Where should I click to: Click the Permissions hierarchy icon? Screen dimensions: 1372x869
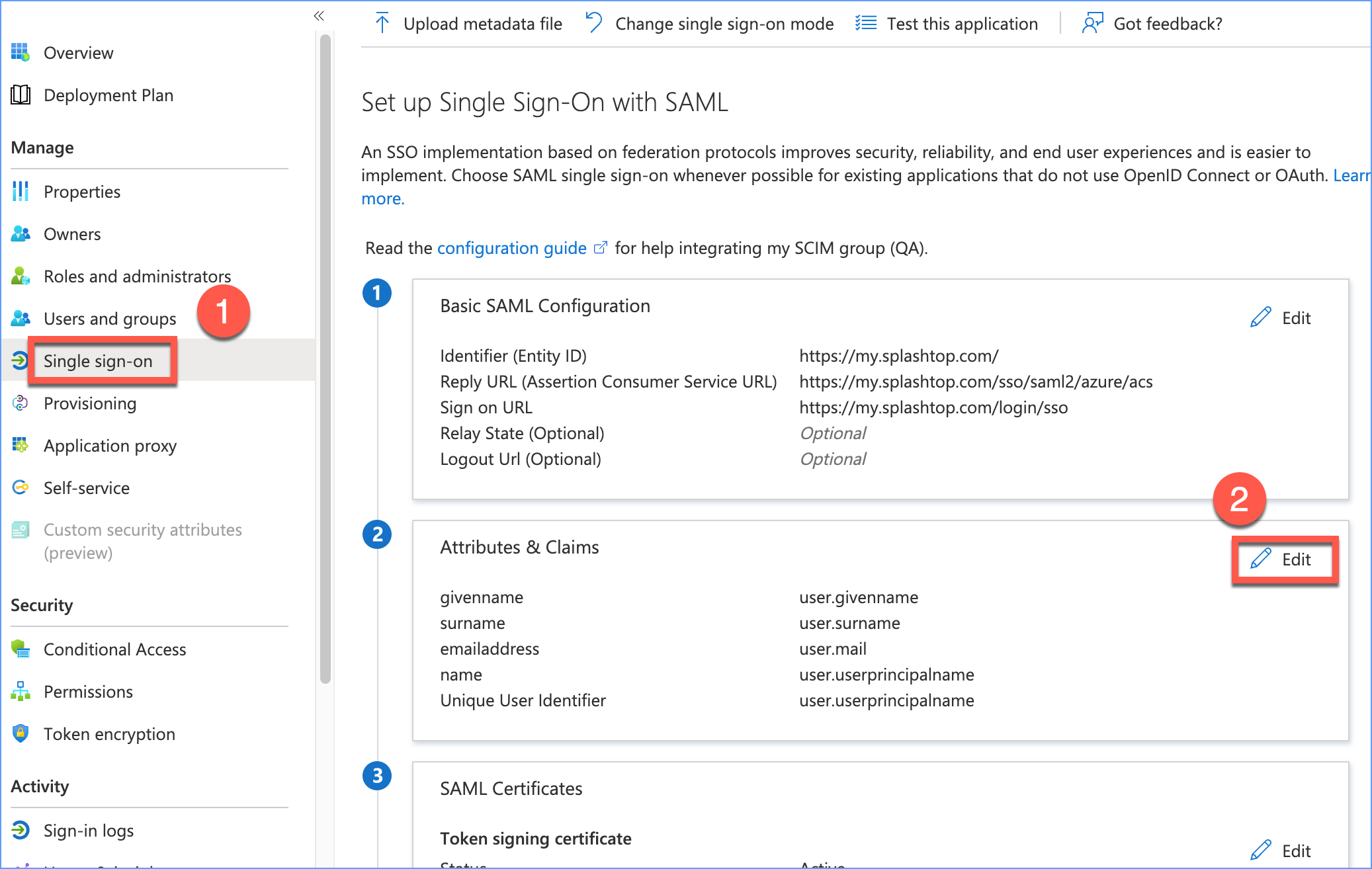[x=21, y=691]
